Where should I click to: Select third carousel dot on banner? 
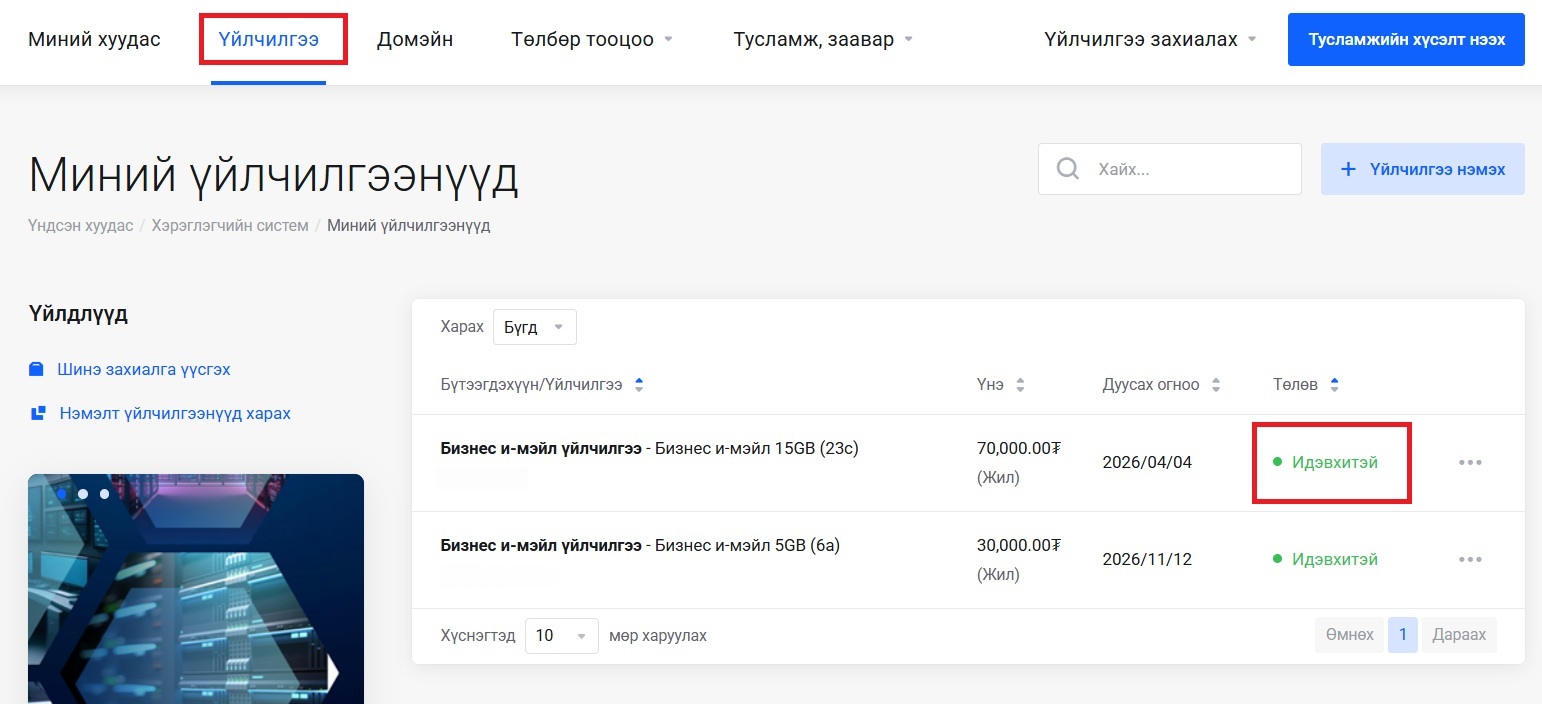[x=104, y=494]
